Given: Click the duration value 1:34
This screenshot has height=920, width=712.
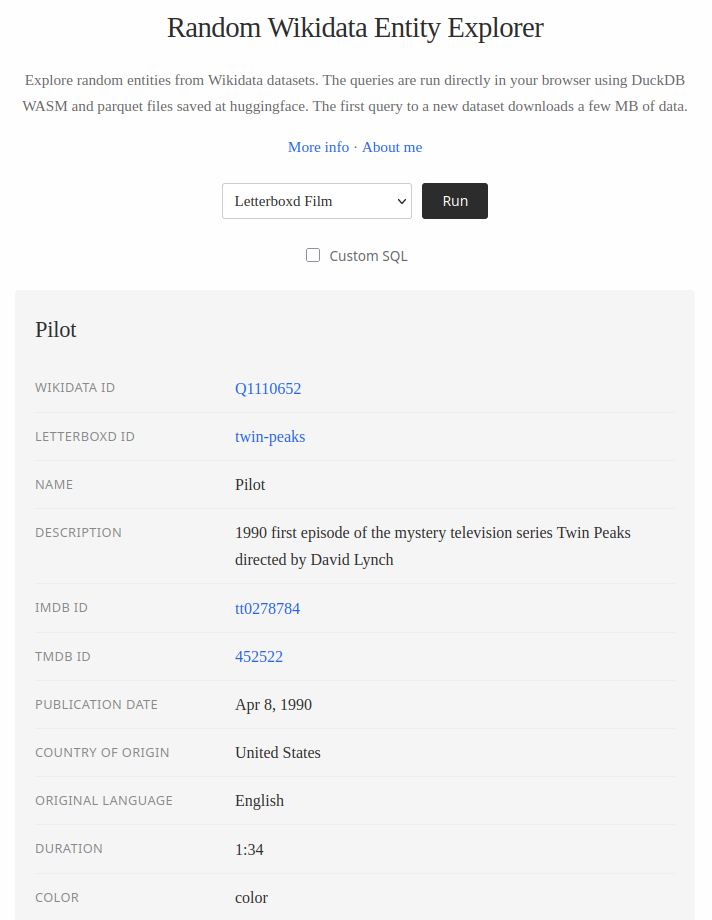Looking at the screenshot, I should click(x=248, y=848).
